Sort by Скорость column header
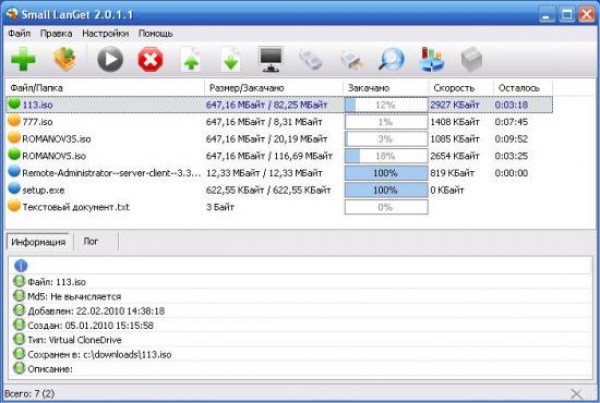 [461, 88]
